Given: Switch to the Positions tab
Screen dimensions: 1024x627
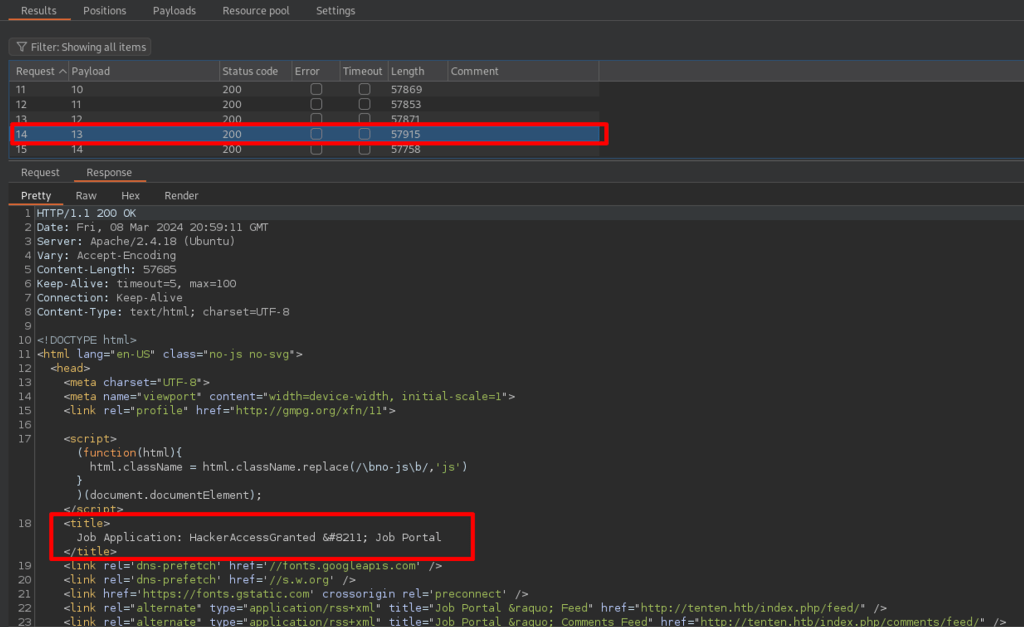Looking at the screenshot, I should click(104, 11).
